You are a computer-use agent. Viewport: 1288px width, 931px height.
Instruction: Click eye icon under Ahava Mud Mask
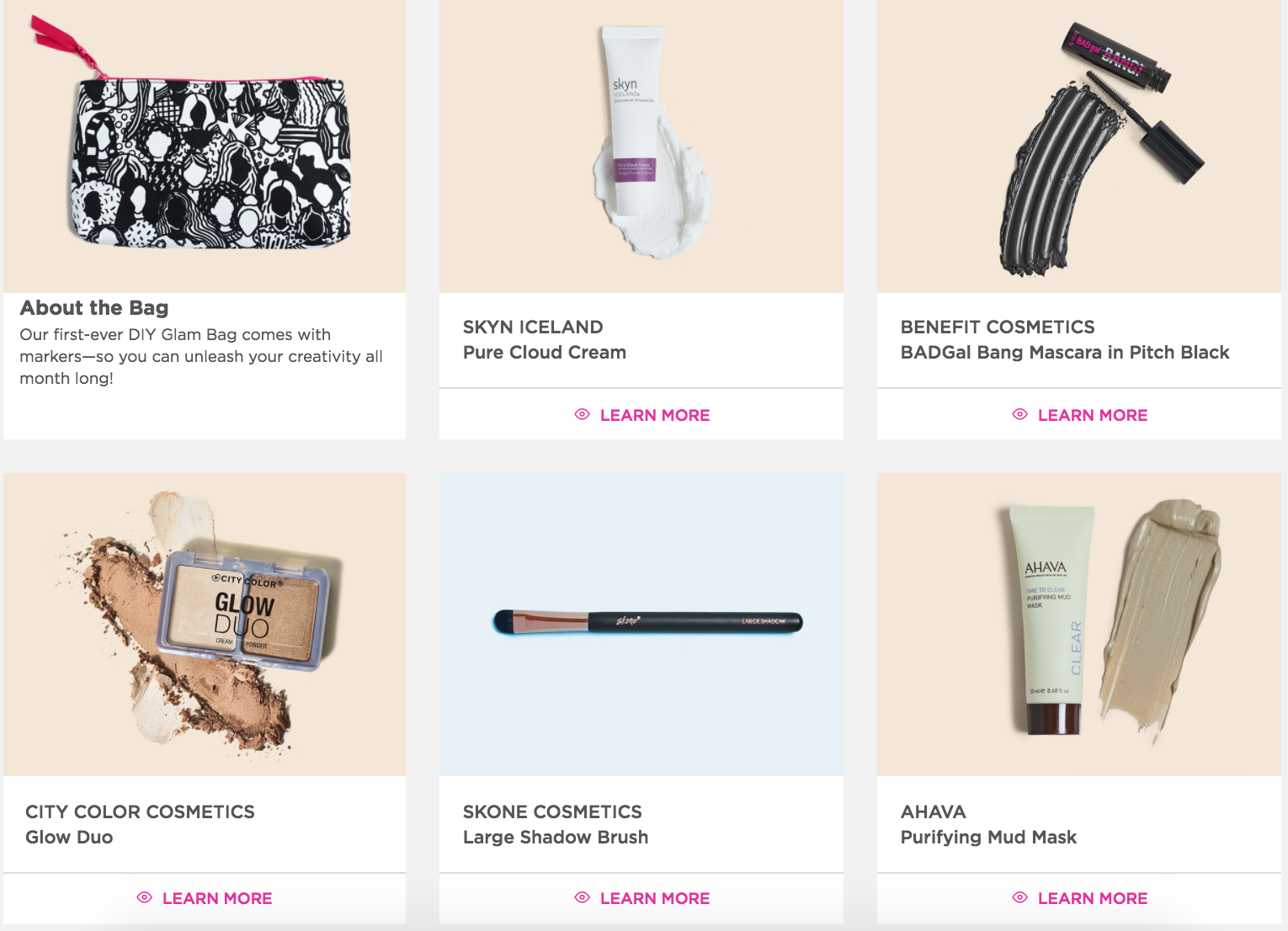1019,897
